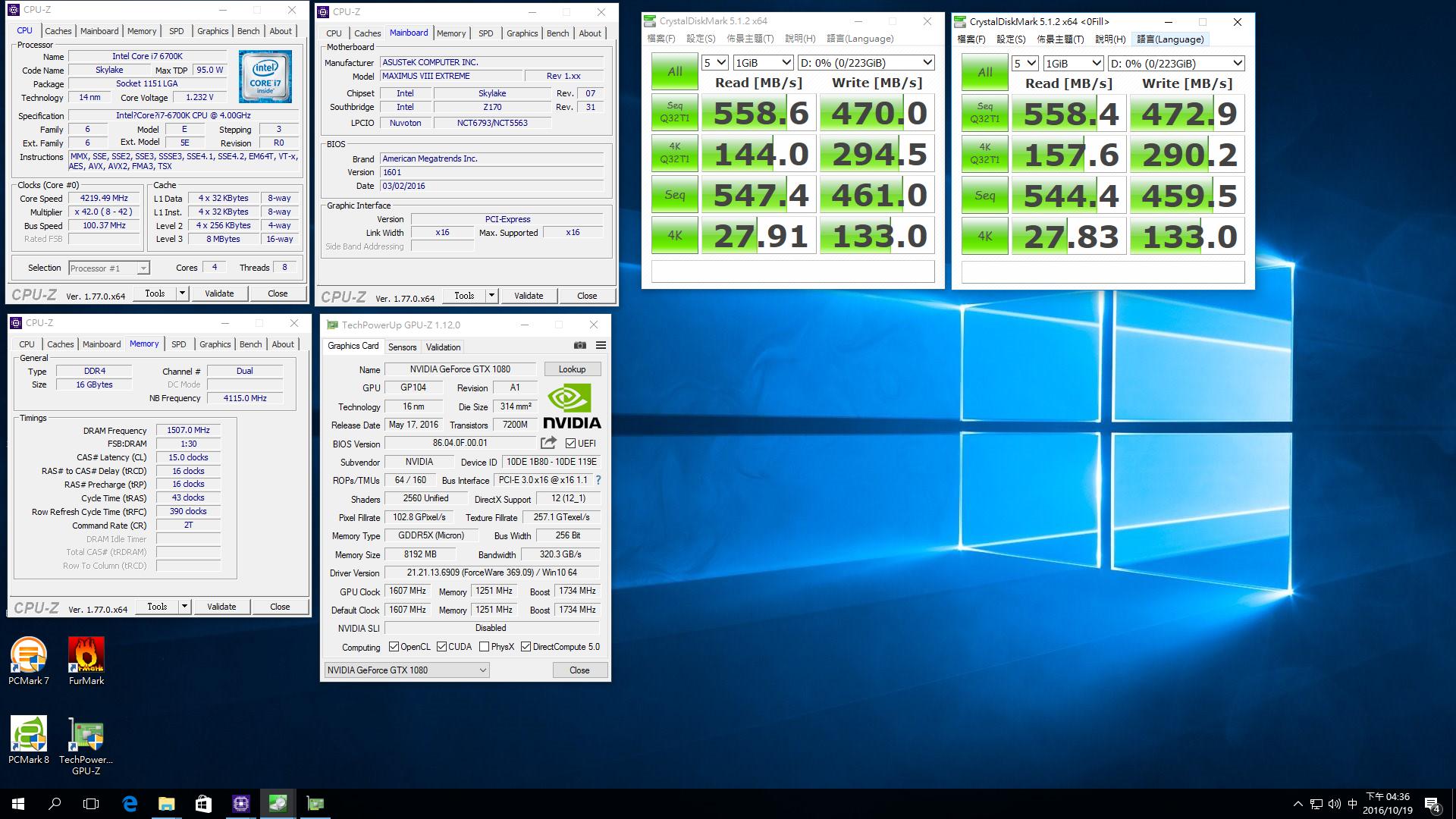Run the green All benchmark in left CrystalDiskMark
The height and width of the screenshot is (819, 1456).
(674, 72)
